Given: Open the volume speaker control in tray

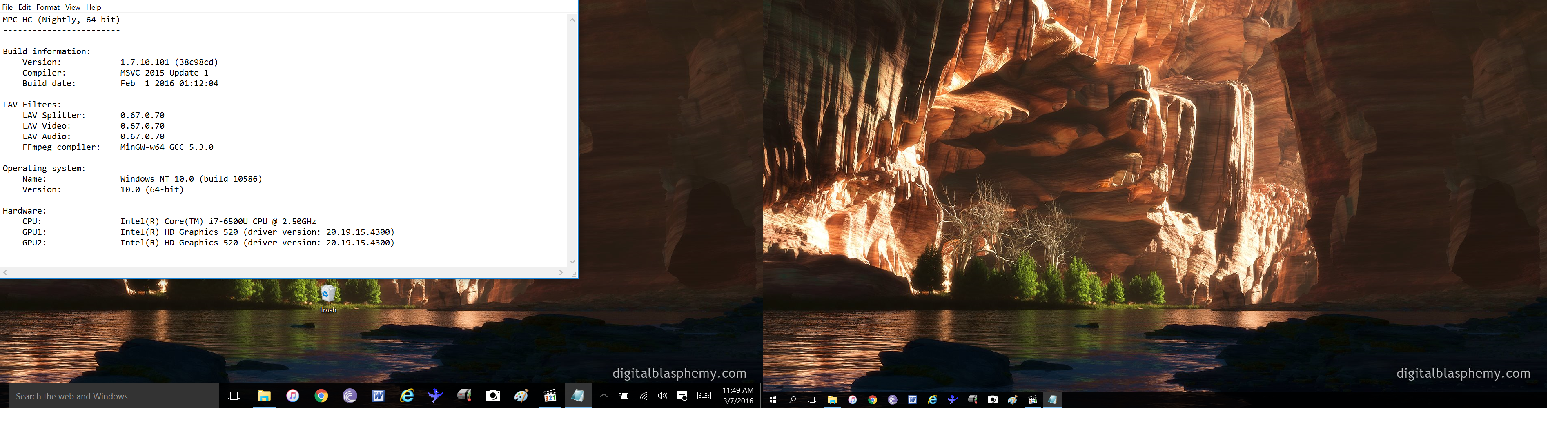Looking at the screenshot, I should pyautogui.click(x=663, y=396).
